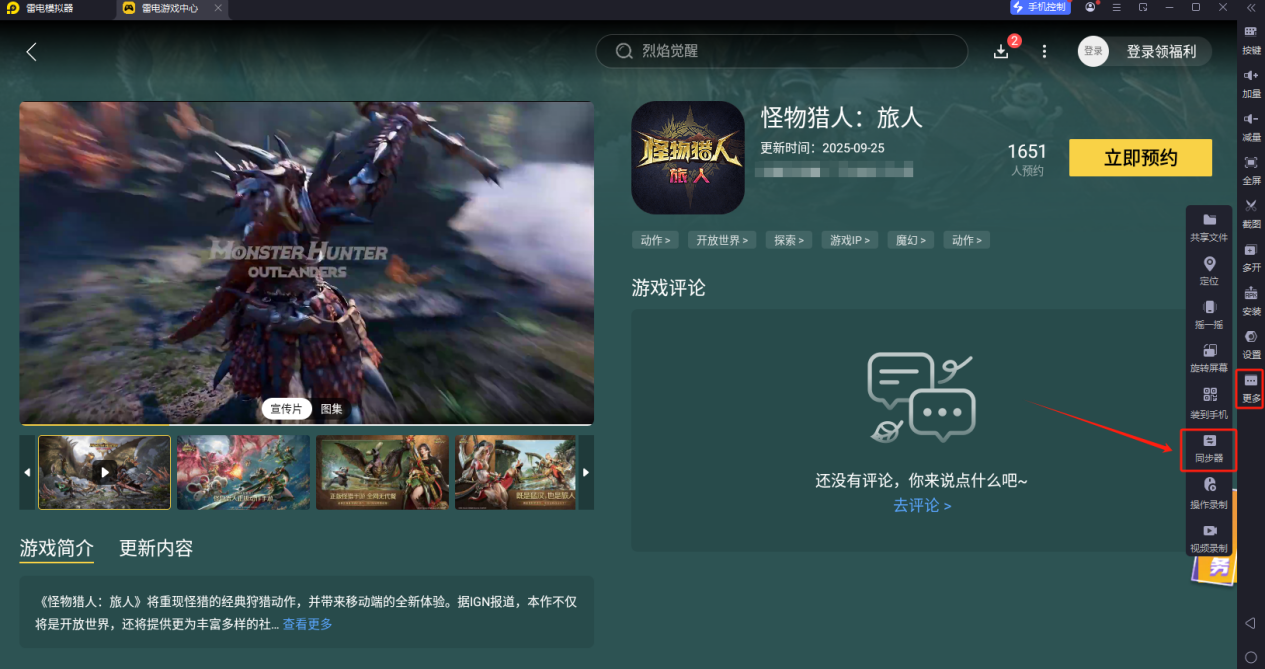This screenshot has height=669, width=1265.
Task: Open account profile icon in title bar
Action: click(x=1091, y=7)
